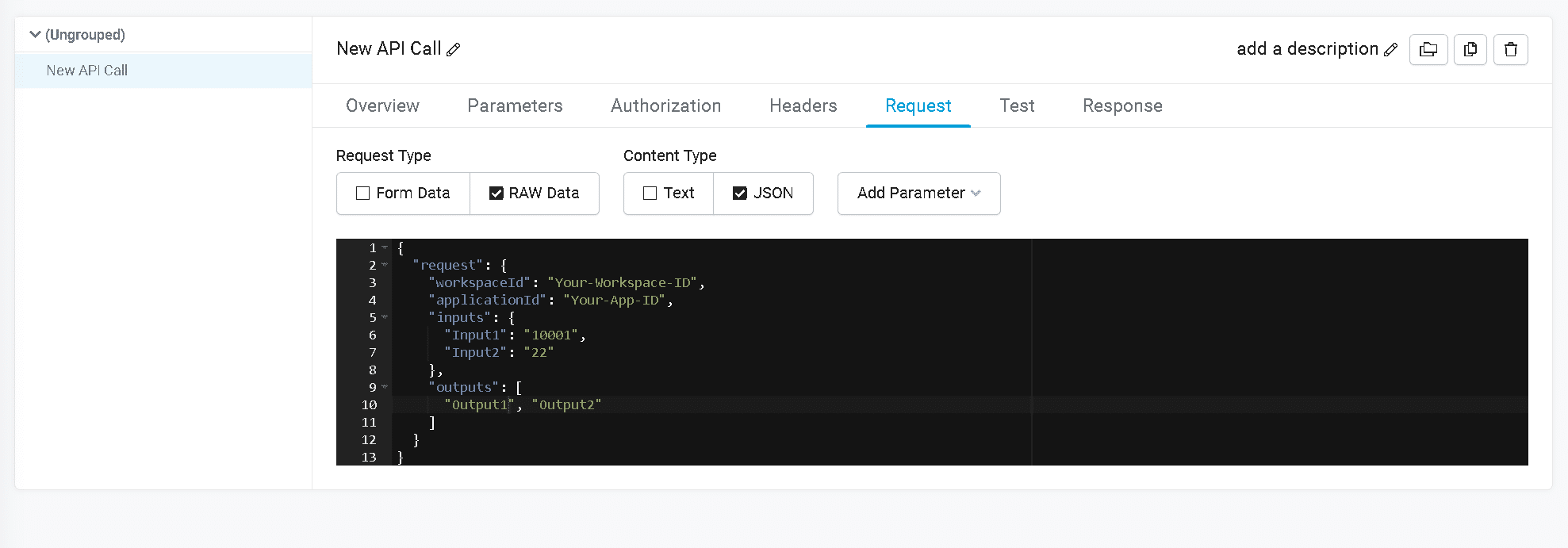Image resolution: width=1568 pixels, height=548 pixels.
Task: Click the add a description text
Action: pyautogui.click(x=1307, y=49)
